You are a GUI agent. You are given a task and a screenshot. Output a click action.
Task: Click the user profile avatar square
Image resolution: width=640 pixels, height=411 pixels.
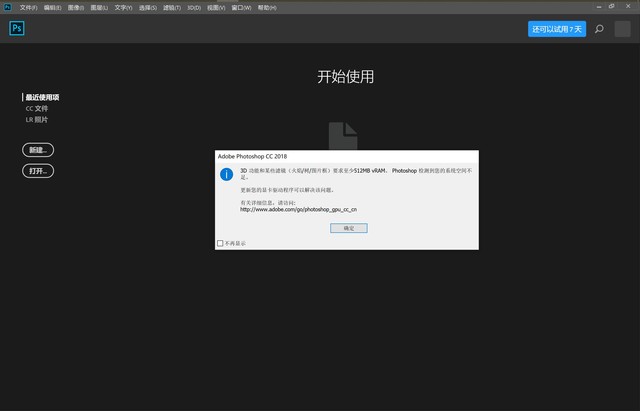(622, 29)
